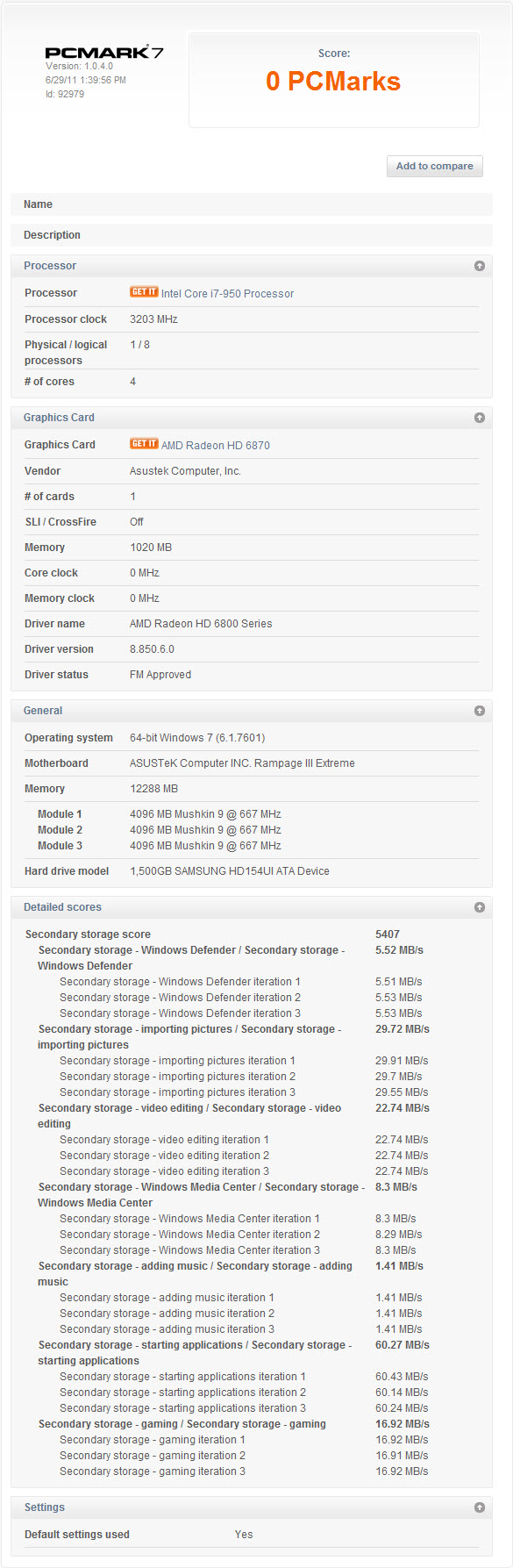Click the Detailed scores section header
The width and height of the screenshot is (513, 1568).
click(252, 907)
